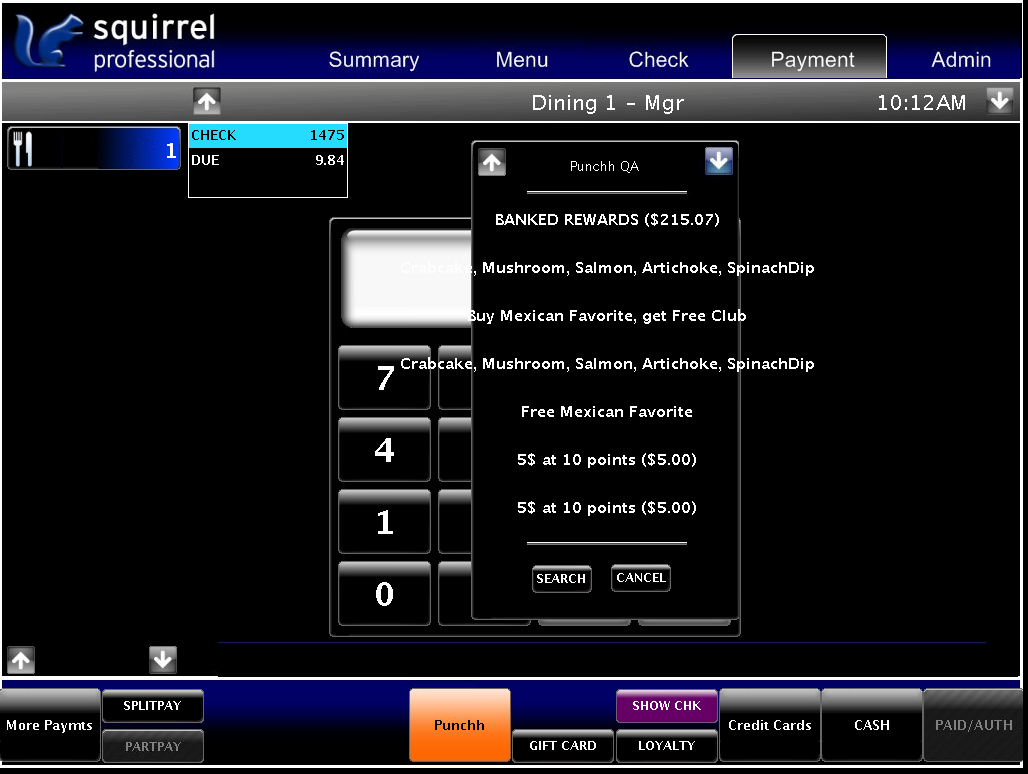Click the DUE 9.84 row
This screenshot has width=1028, height=774.
(267, 160)
